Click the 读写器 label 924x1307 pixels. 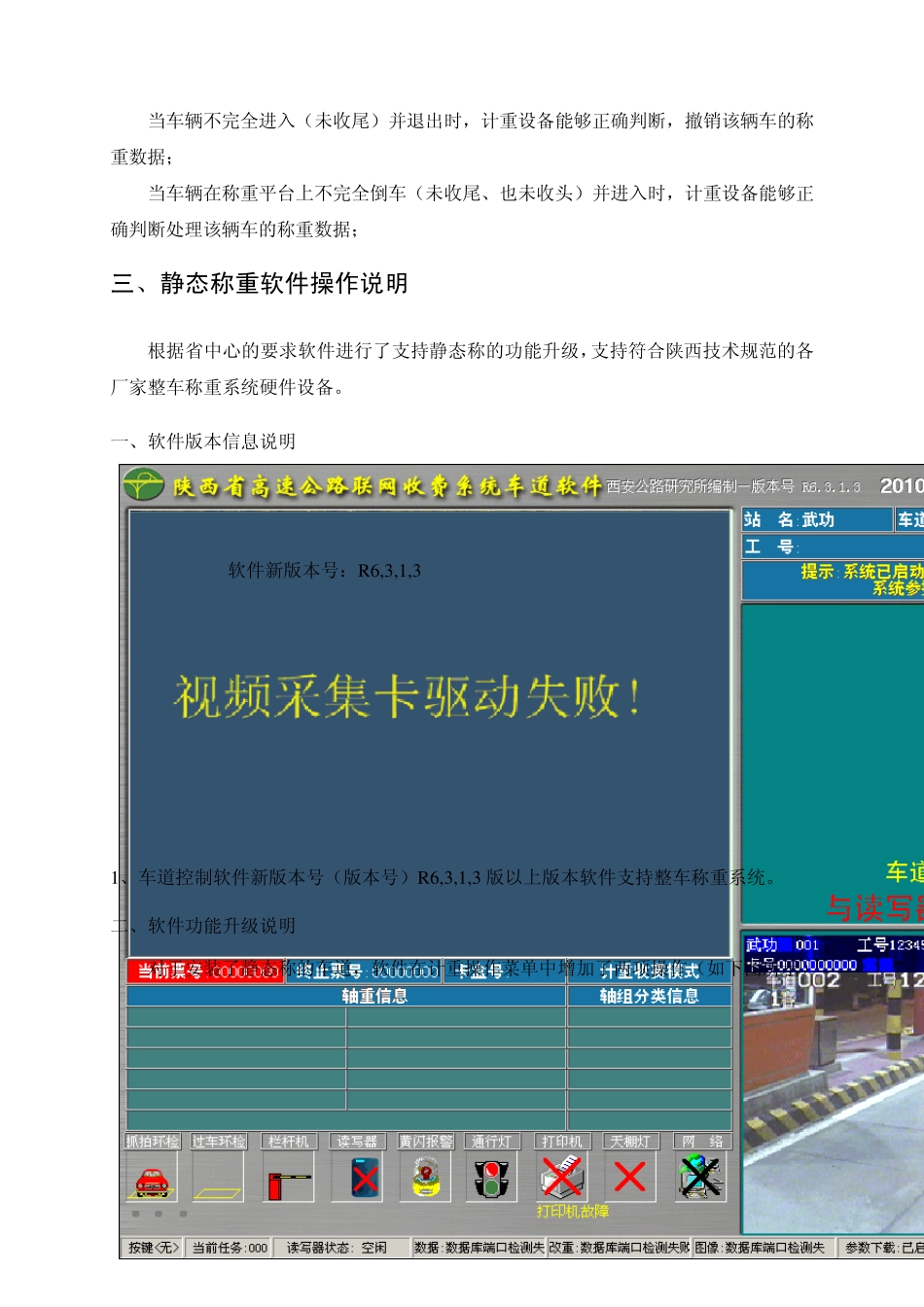click(x=358, y=1142)
